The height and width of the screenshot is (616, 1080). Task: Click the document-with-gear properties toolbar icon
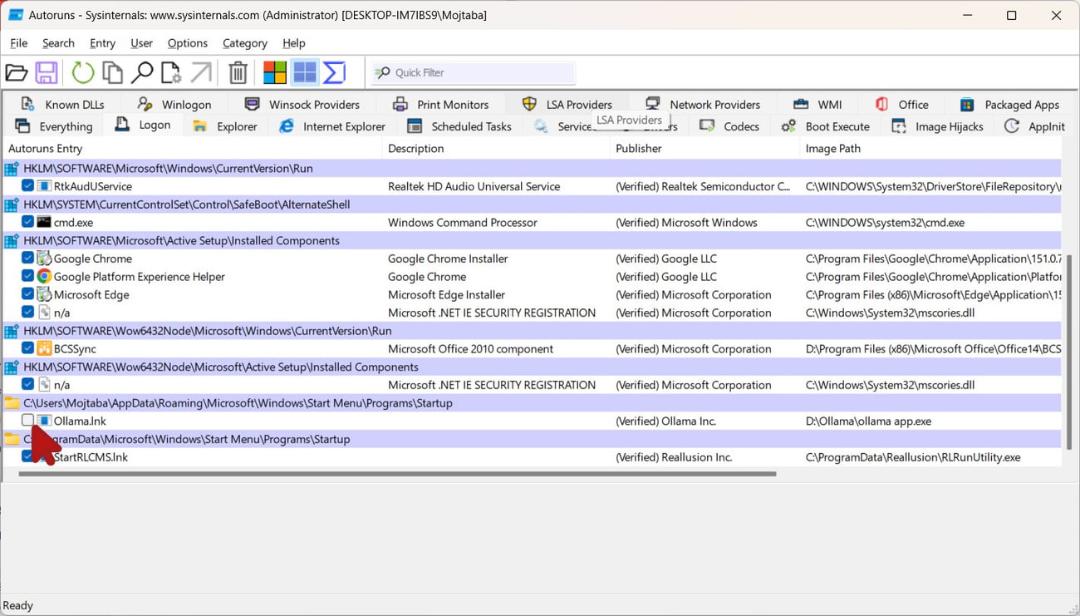(171, 72)
